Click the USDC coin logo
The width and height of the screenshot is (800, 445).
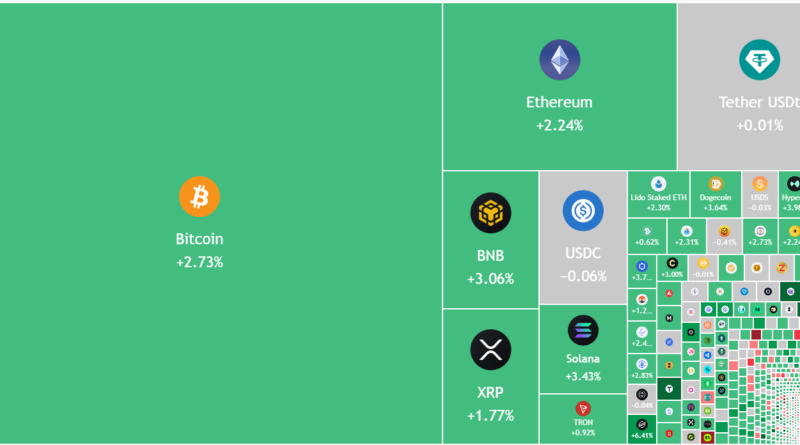pos(582,211)
